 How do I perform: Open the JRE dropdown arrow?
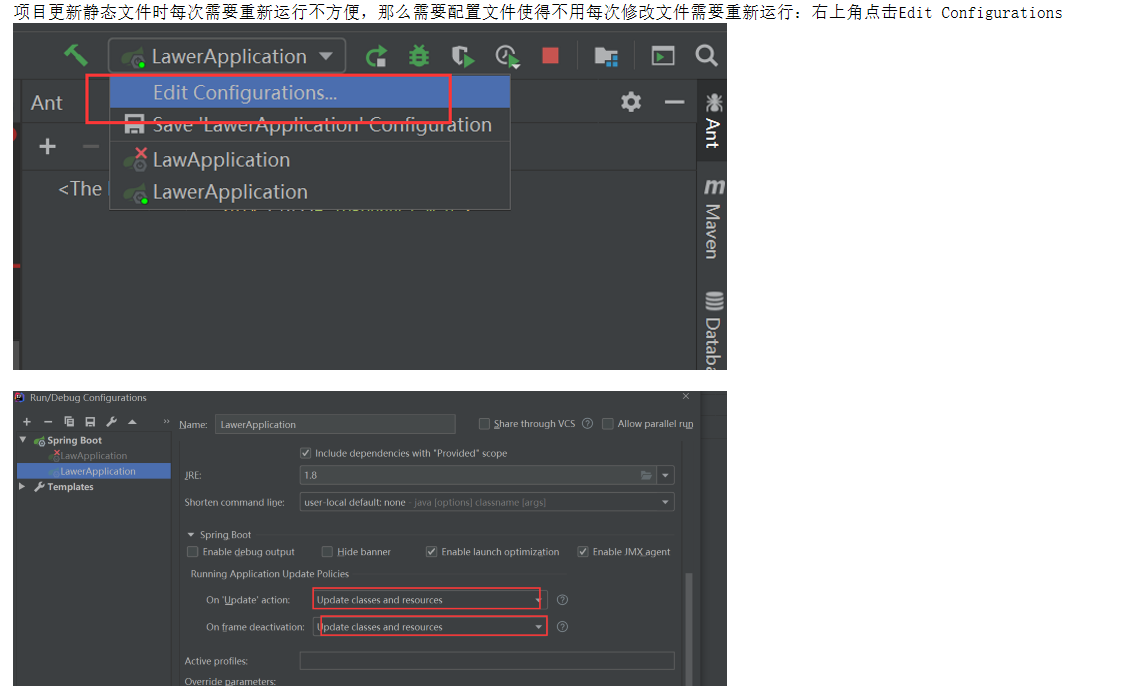pos(666,475)
